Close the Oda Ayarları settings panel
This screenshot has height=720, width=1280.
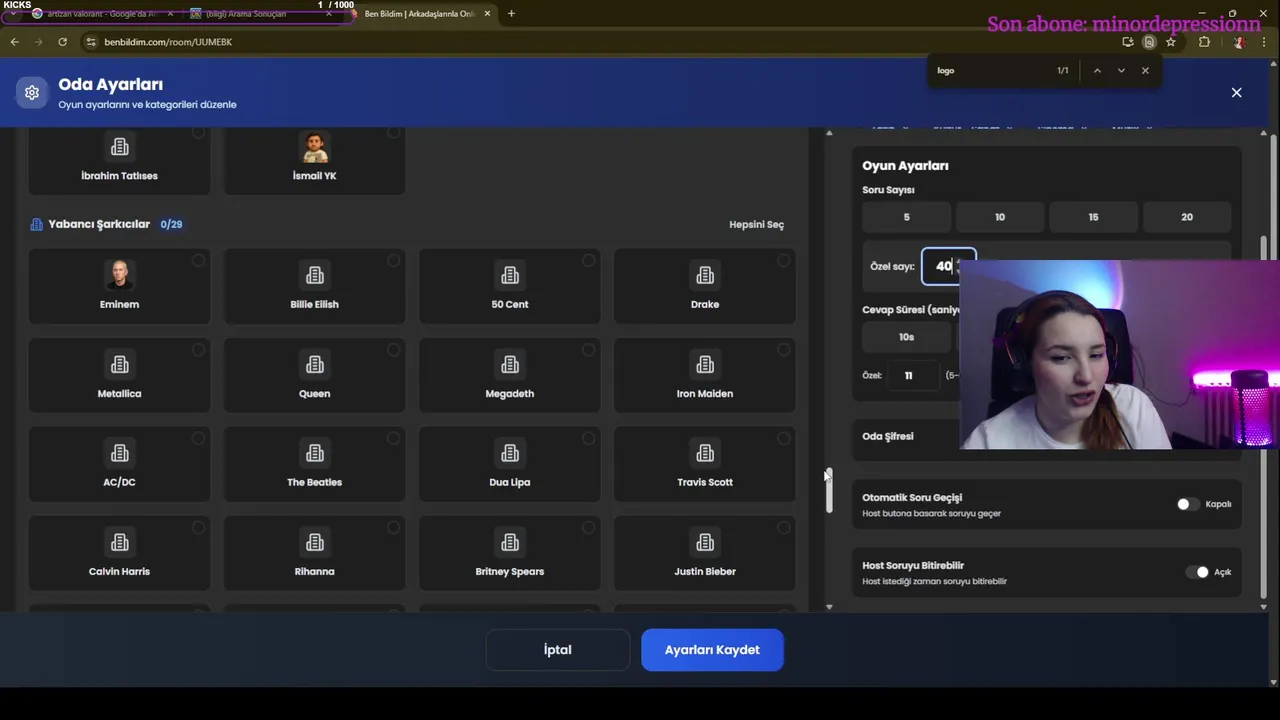click(x=1236, y=93)
